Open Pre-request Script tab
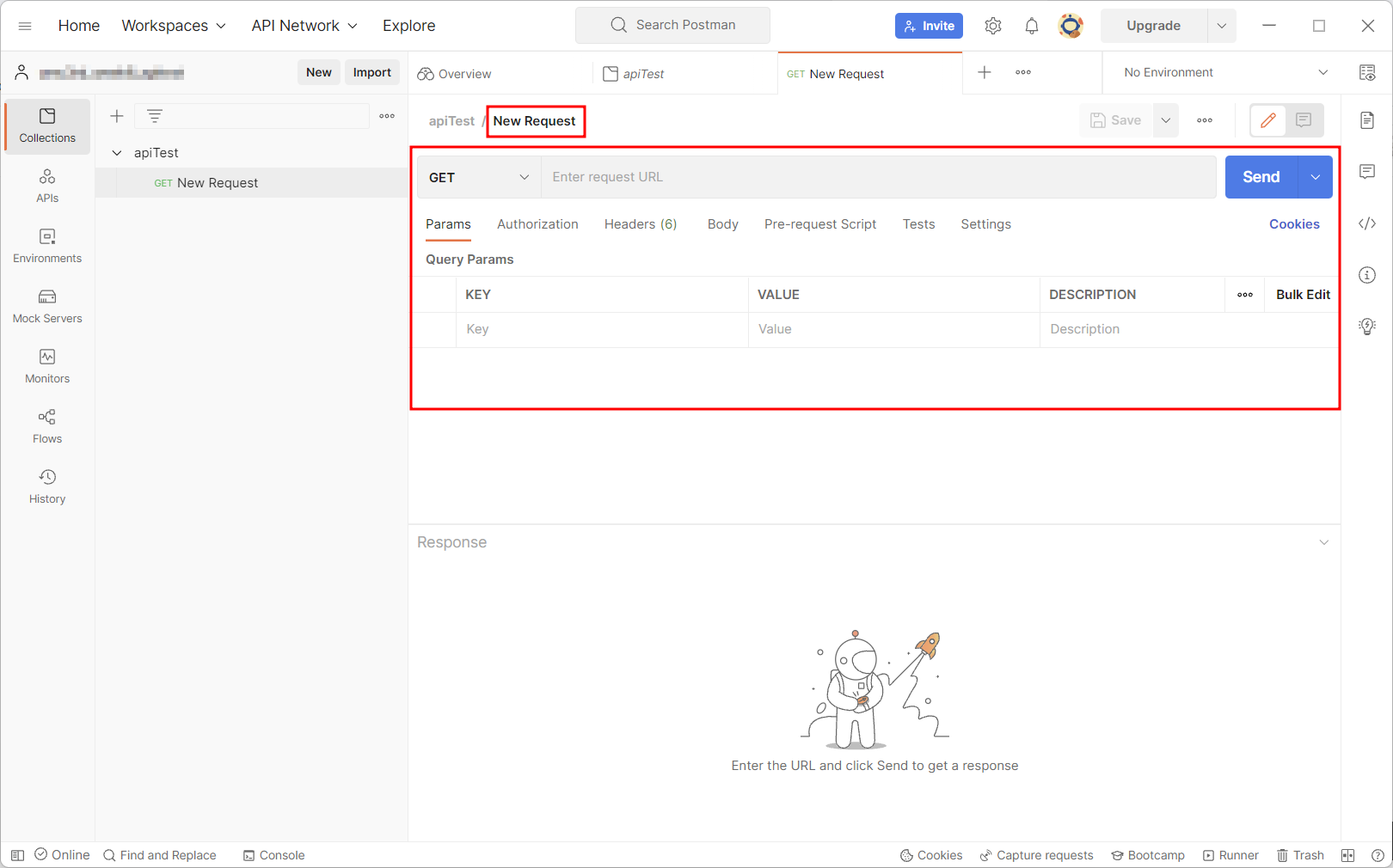1393x868 pixels. (820, 224)
